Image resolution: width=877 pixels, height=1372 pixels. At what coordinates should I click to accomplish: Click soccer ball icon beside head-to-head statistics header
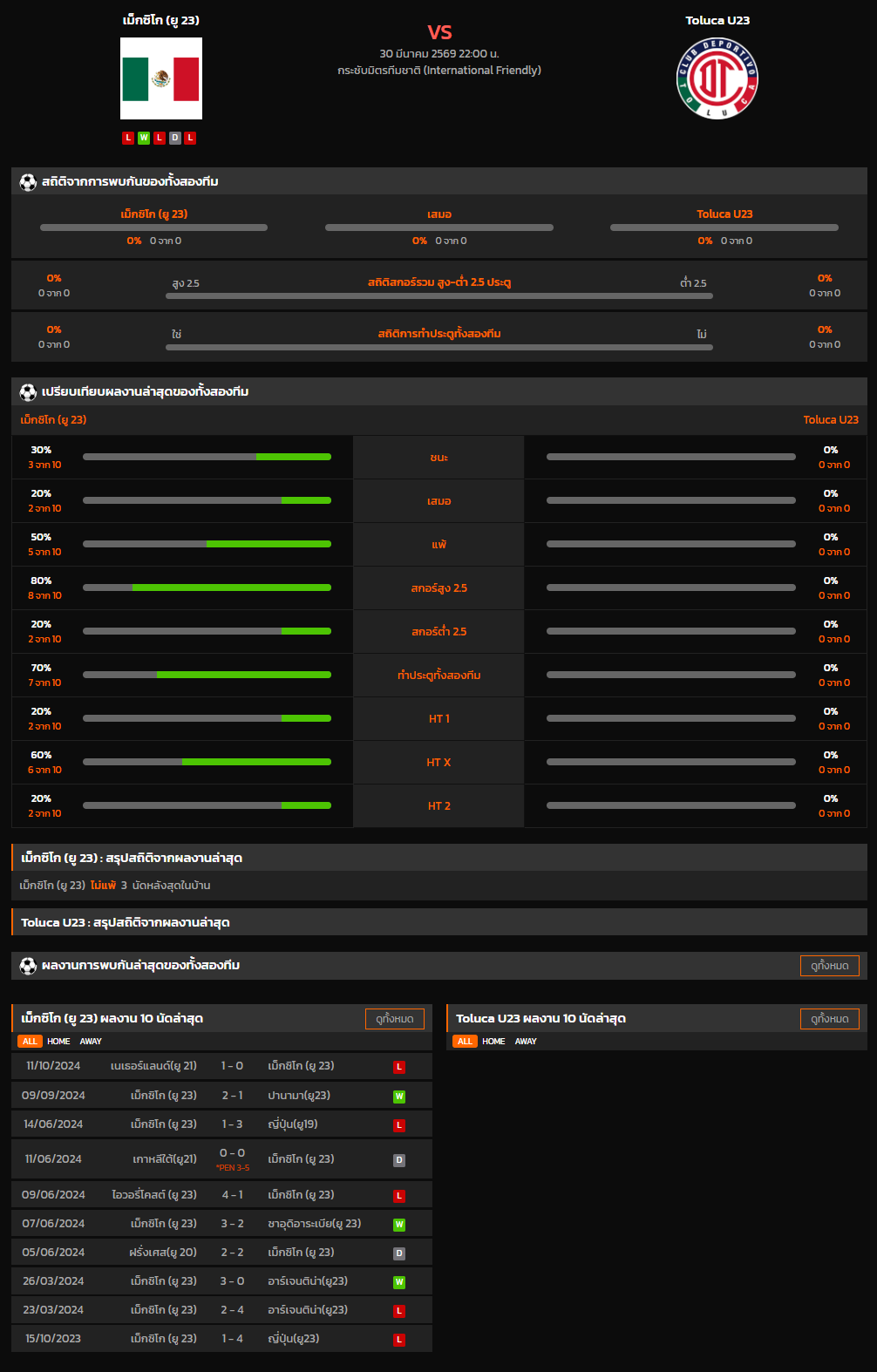point(28,182)
